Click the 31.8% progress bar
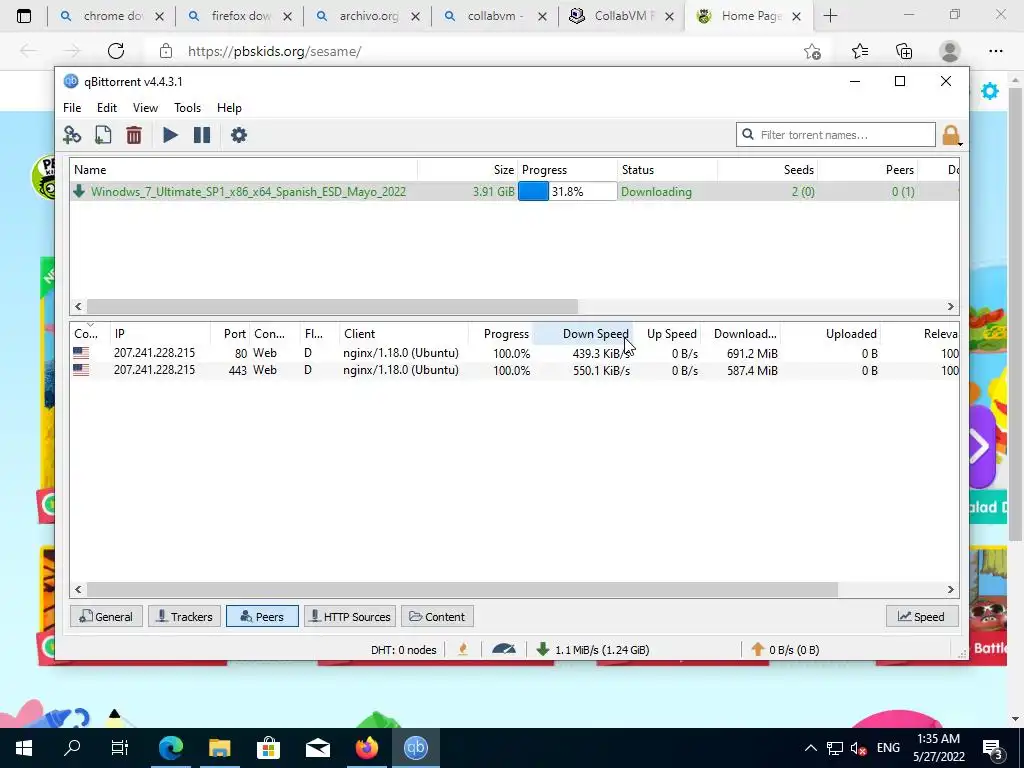1024x768 pixels. 567,191
